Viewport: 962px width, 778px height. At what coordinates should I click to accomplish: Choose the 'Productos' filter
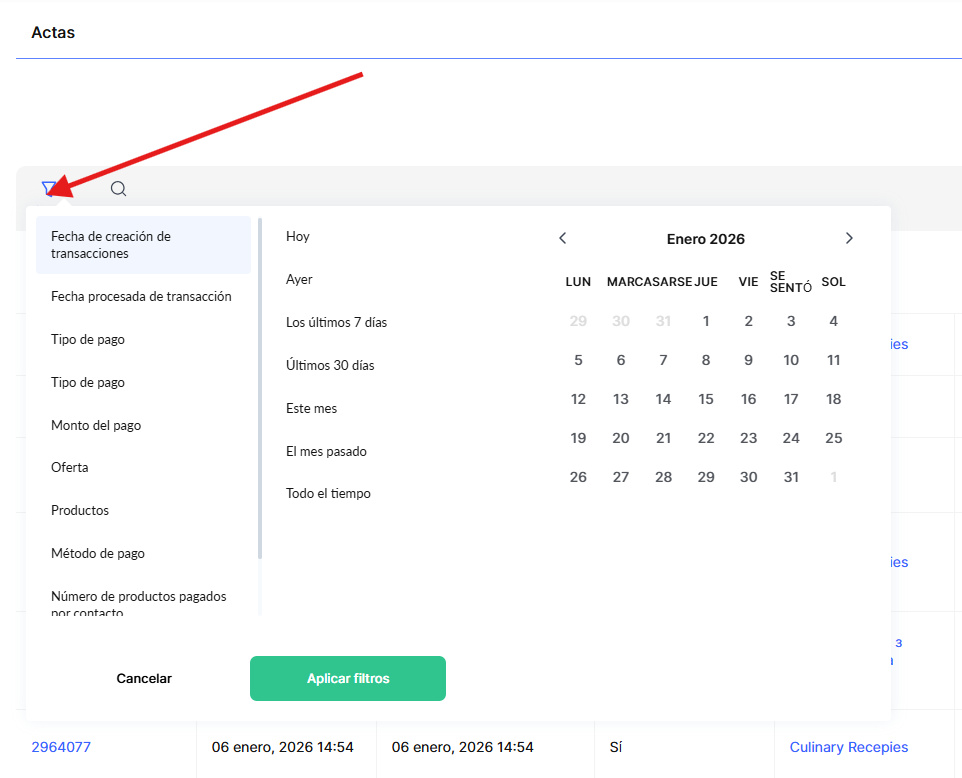point(80,511)
